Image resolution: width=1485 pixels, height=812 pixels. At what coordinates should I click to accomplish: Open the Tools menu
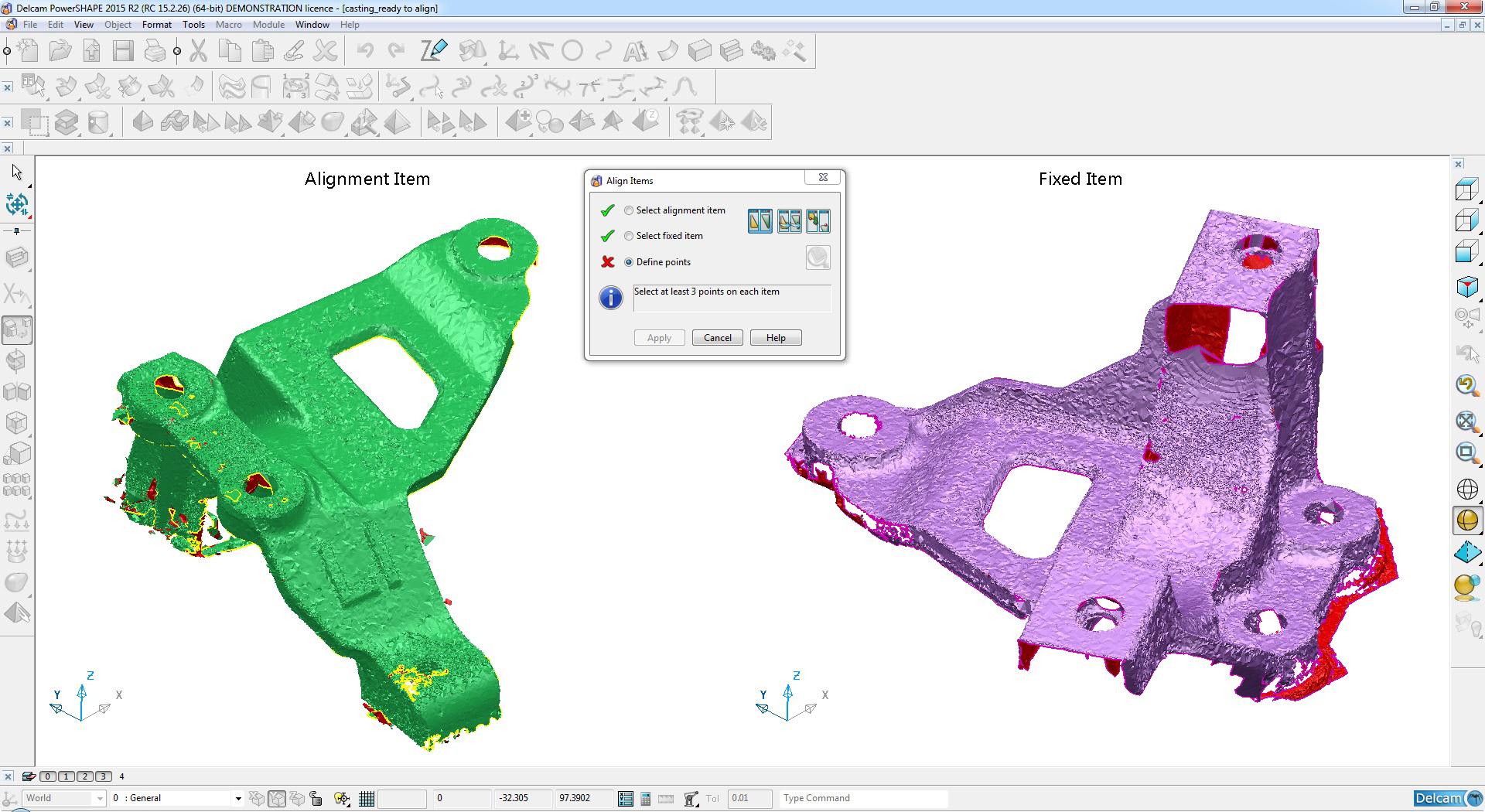pyautogui.click(x=193, y=25)
